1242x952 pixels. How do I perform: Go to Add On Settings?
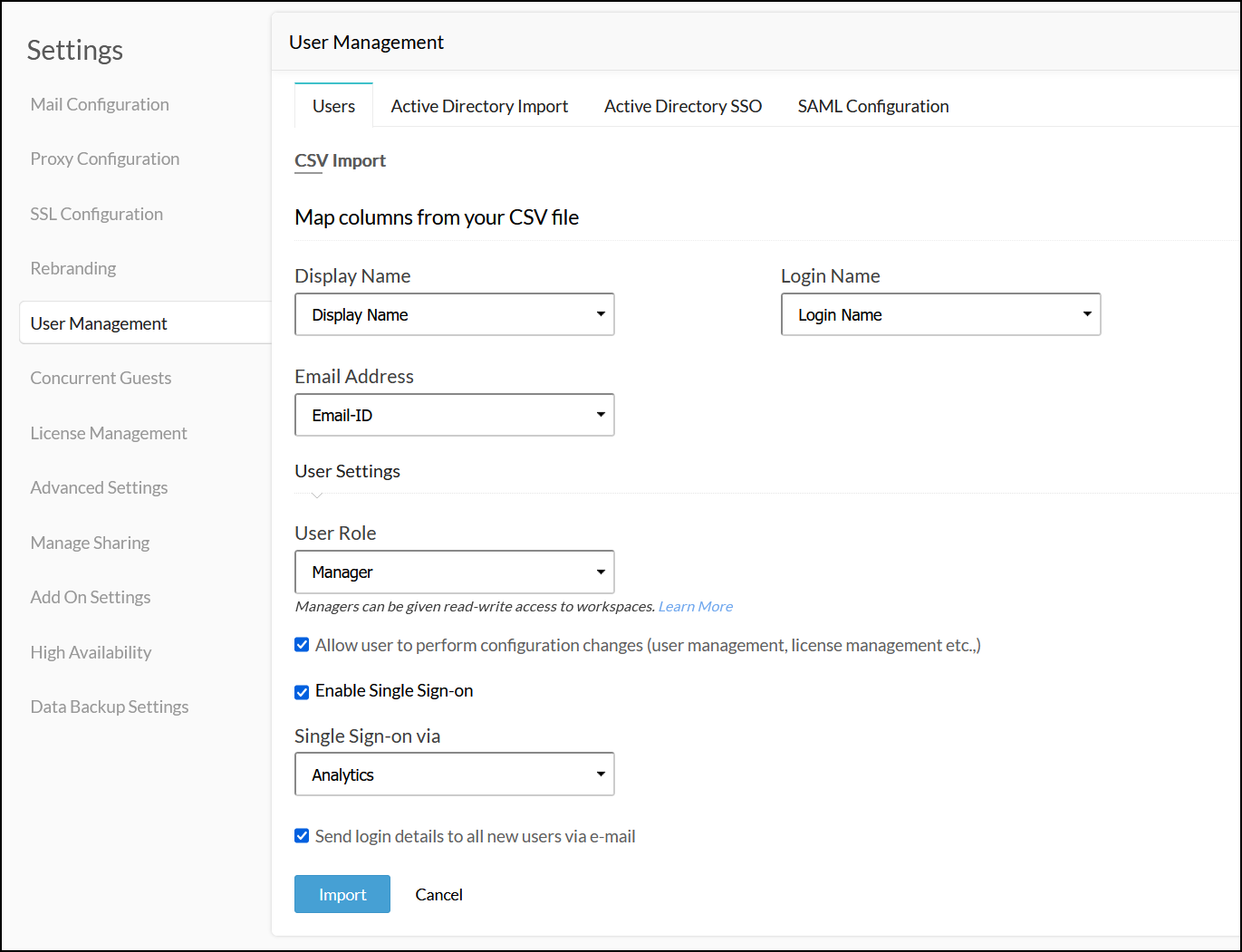pos(91,597)
